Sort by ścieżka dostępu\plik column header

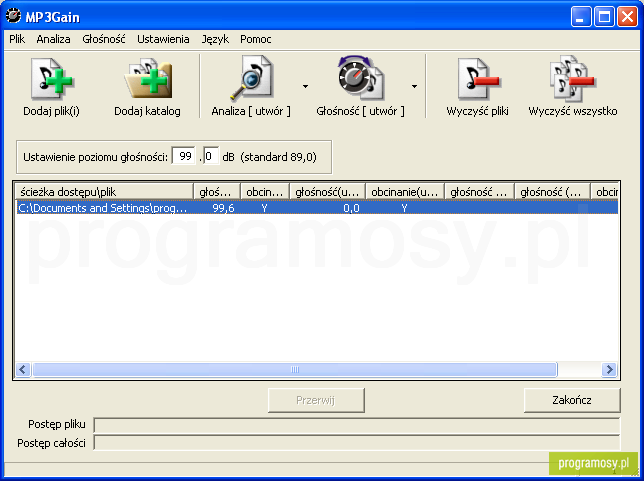point(104,192)
